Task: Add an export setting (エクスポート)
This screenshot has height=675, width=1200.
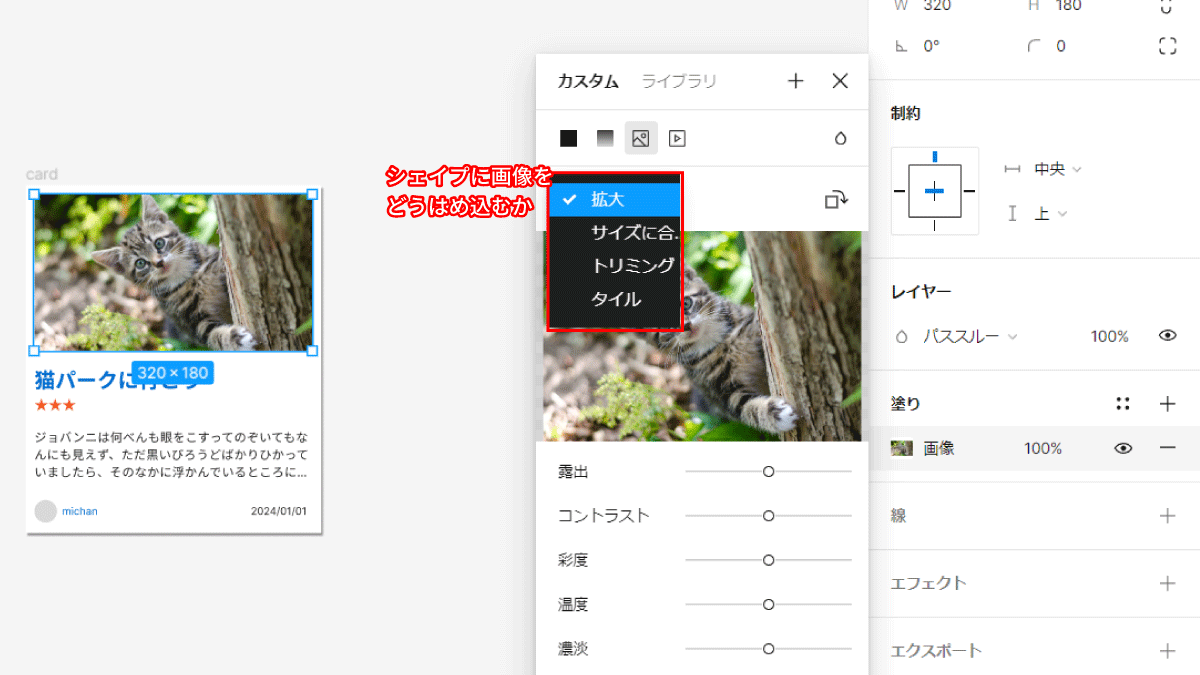Action: tap(1167, 651)
